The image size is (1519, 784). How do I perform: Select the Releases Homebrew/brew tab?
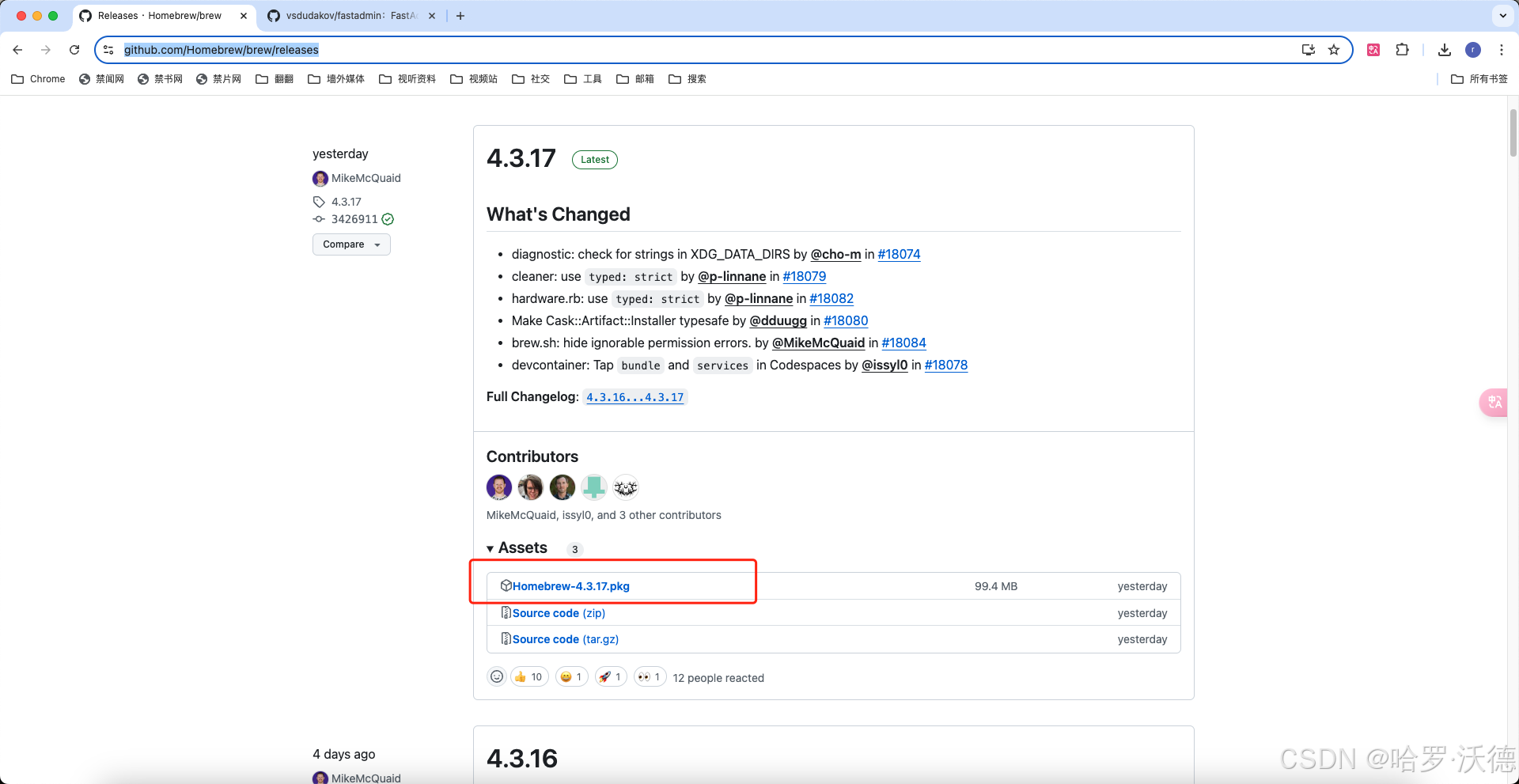pyautogui.click(x=162, y=16)
